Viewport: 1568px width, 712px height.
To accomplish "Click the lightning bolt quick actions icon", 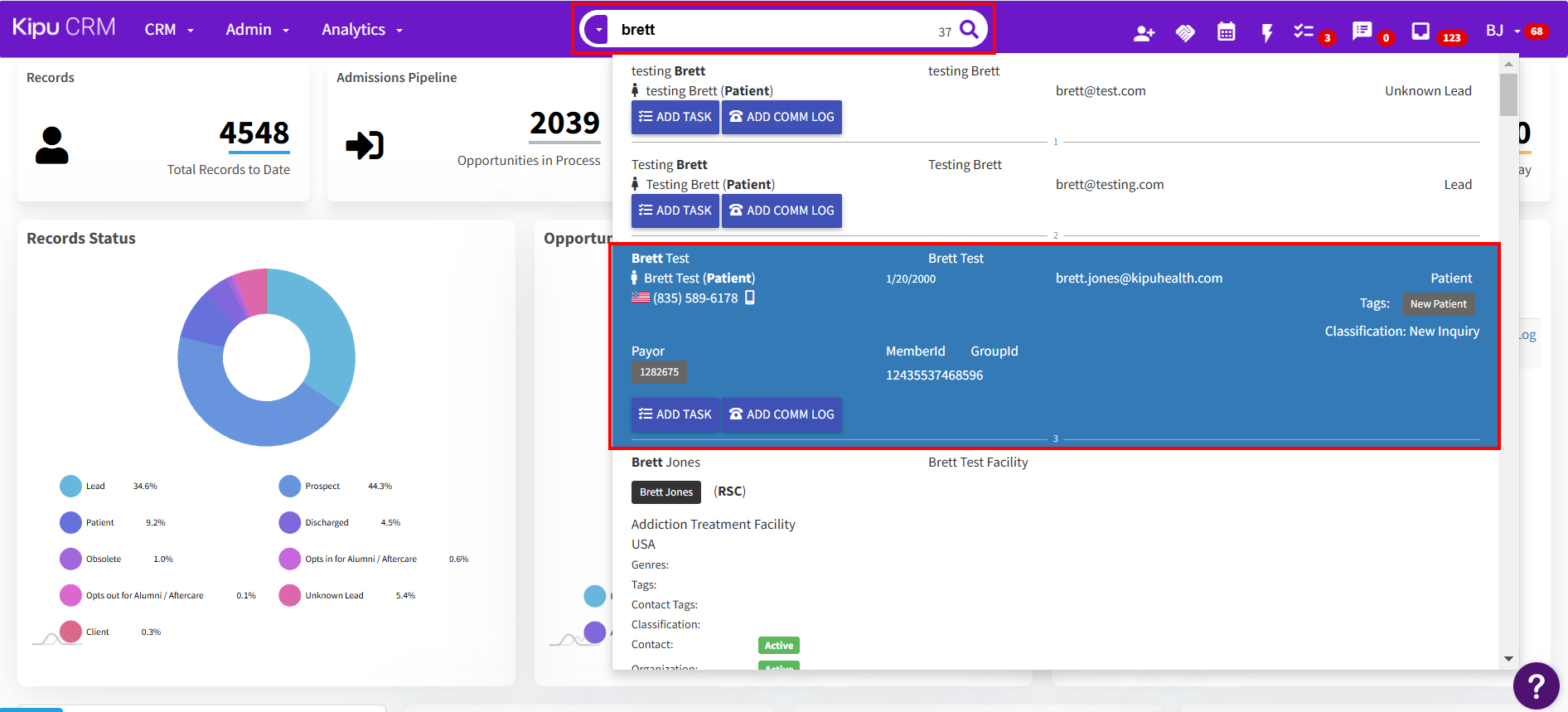I will click(x=1266, y=32).
